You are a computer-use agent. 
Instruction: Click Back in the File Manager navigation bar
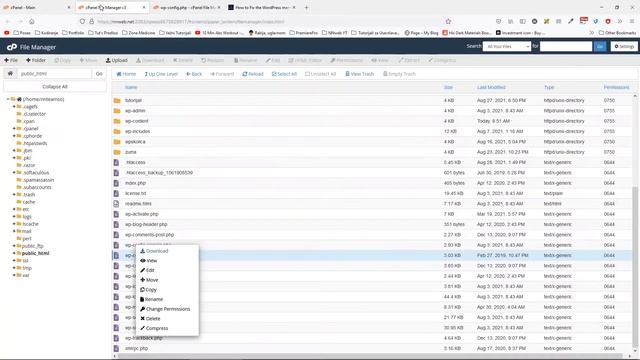click(194, 74)
